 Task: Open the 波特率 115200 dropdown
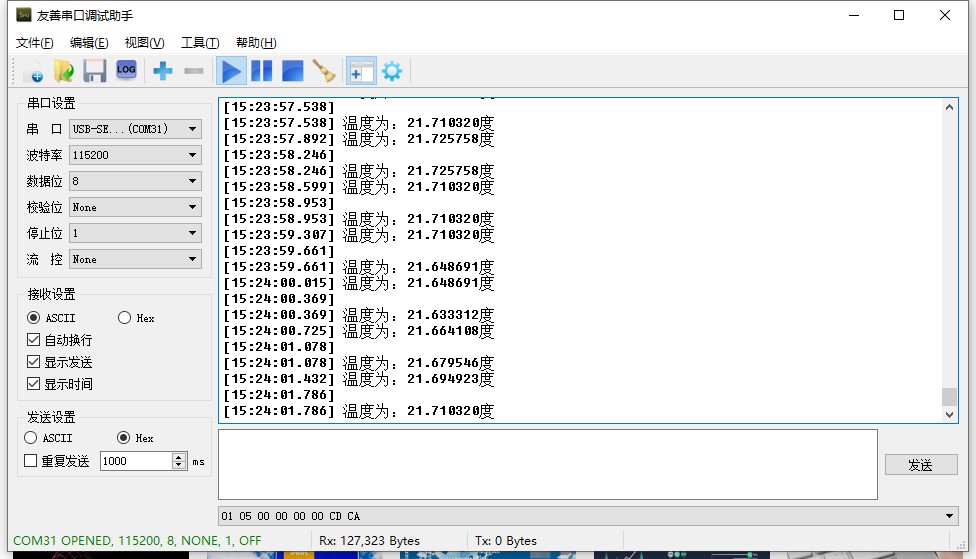135,155
